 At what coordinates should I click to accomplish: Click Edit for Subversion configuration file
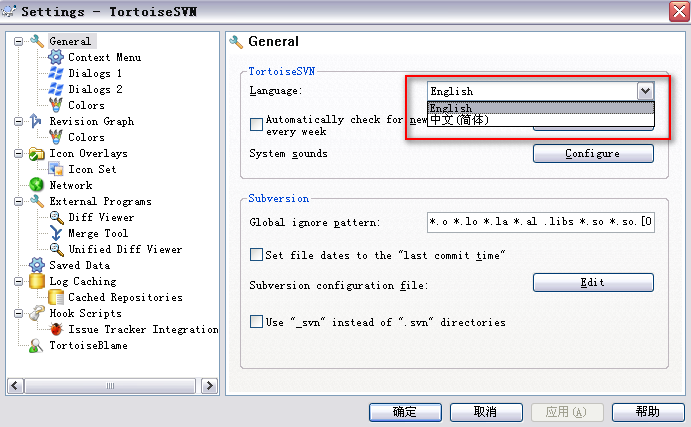coord(593,282)
